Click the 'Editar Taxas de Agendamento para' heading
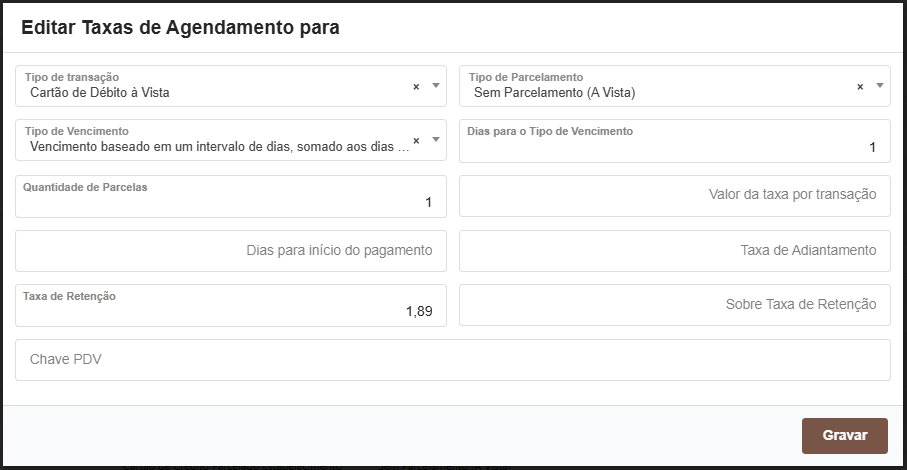The width and height of the screenshot is (907, 470). click(180, 28)
